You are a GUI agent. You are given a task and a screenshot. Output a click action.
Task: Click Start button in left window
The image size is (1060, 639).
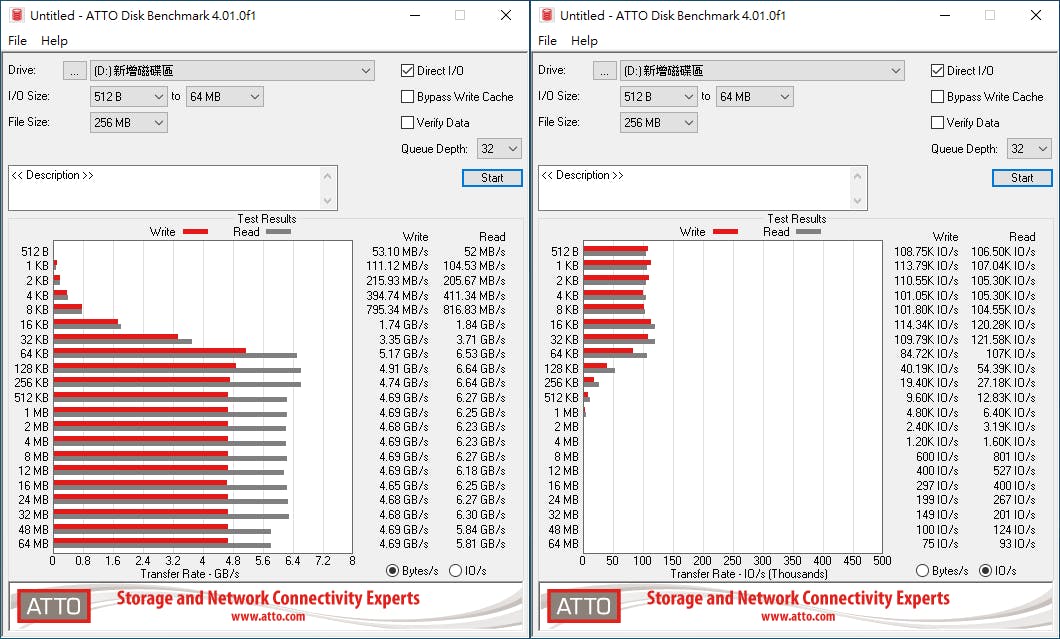point(492,178)
